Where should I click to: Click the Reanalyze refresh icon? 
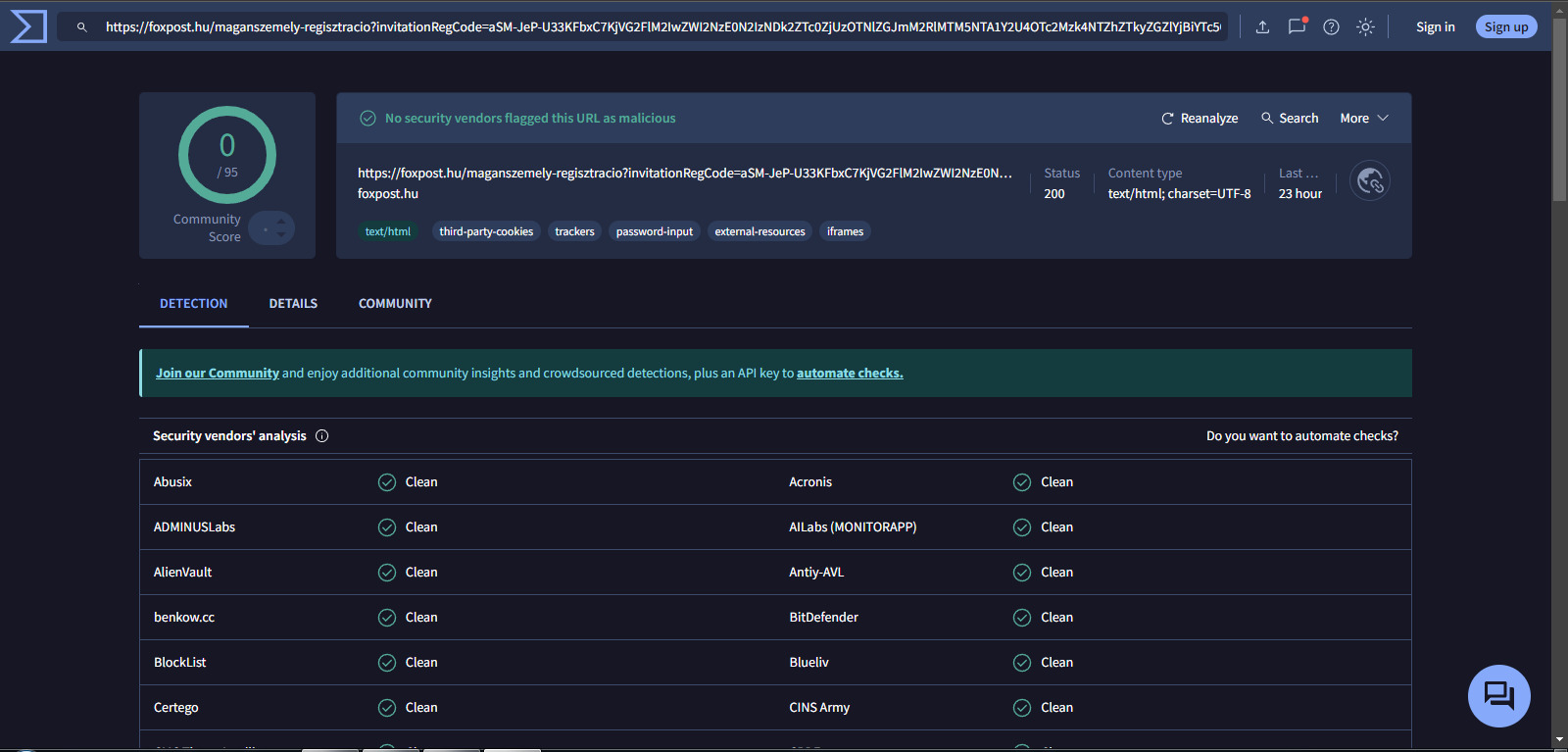pos(1167,119)
